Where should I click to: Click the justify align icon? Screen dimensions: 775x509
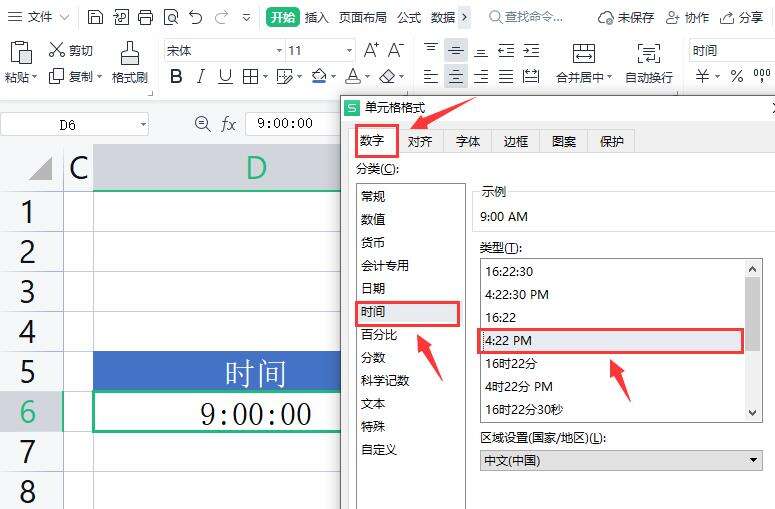point(506,77)
